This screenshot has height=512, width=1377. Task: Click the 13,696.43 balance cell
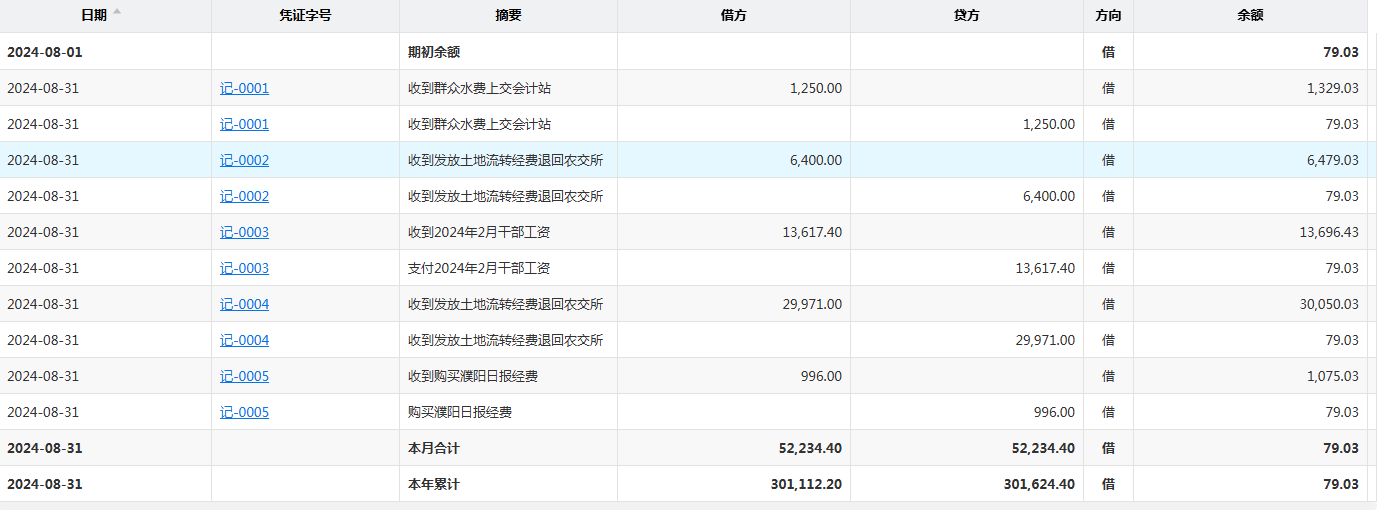[1328, 232]
